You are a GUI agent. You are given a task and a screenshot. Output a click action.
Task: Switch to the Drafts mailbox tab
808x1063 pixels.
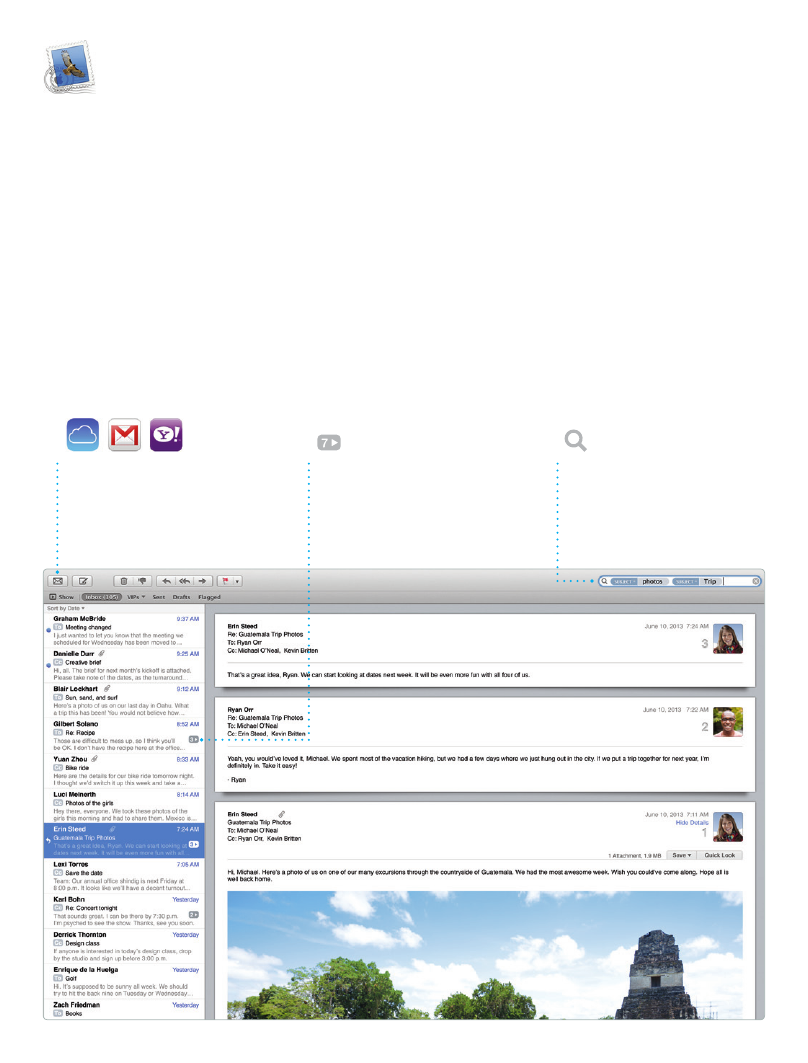click(181, 597)
